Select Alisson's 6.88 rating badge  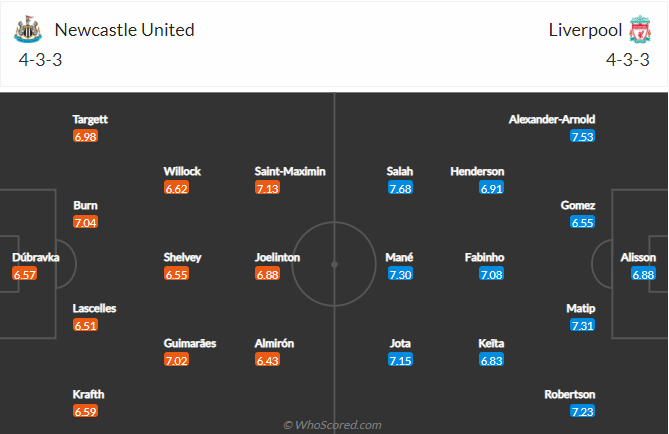click(643, 274)
